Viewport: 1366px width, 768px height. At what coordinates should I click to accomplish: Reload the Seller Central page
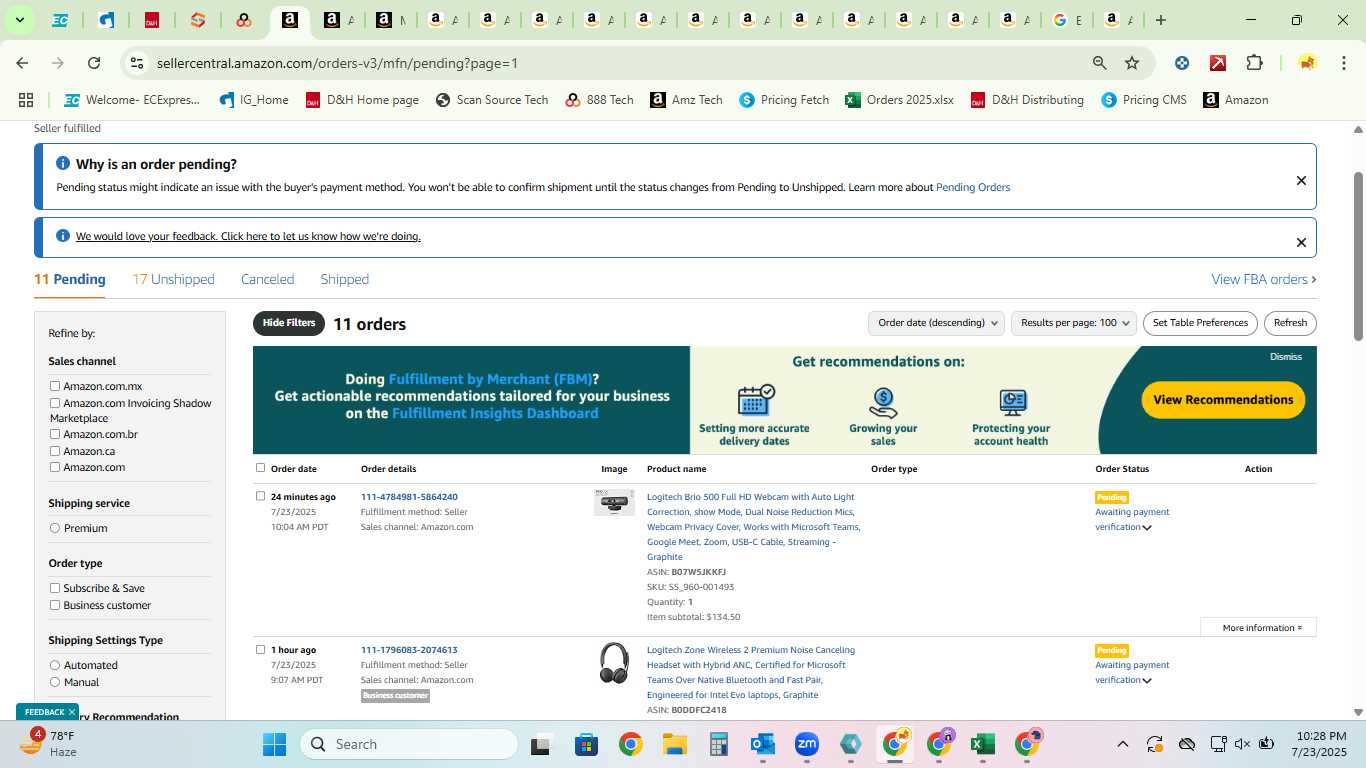click(x=94, y=63)
